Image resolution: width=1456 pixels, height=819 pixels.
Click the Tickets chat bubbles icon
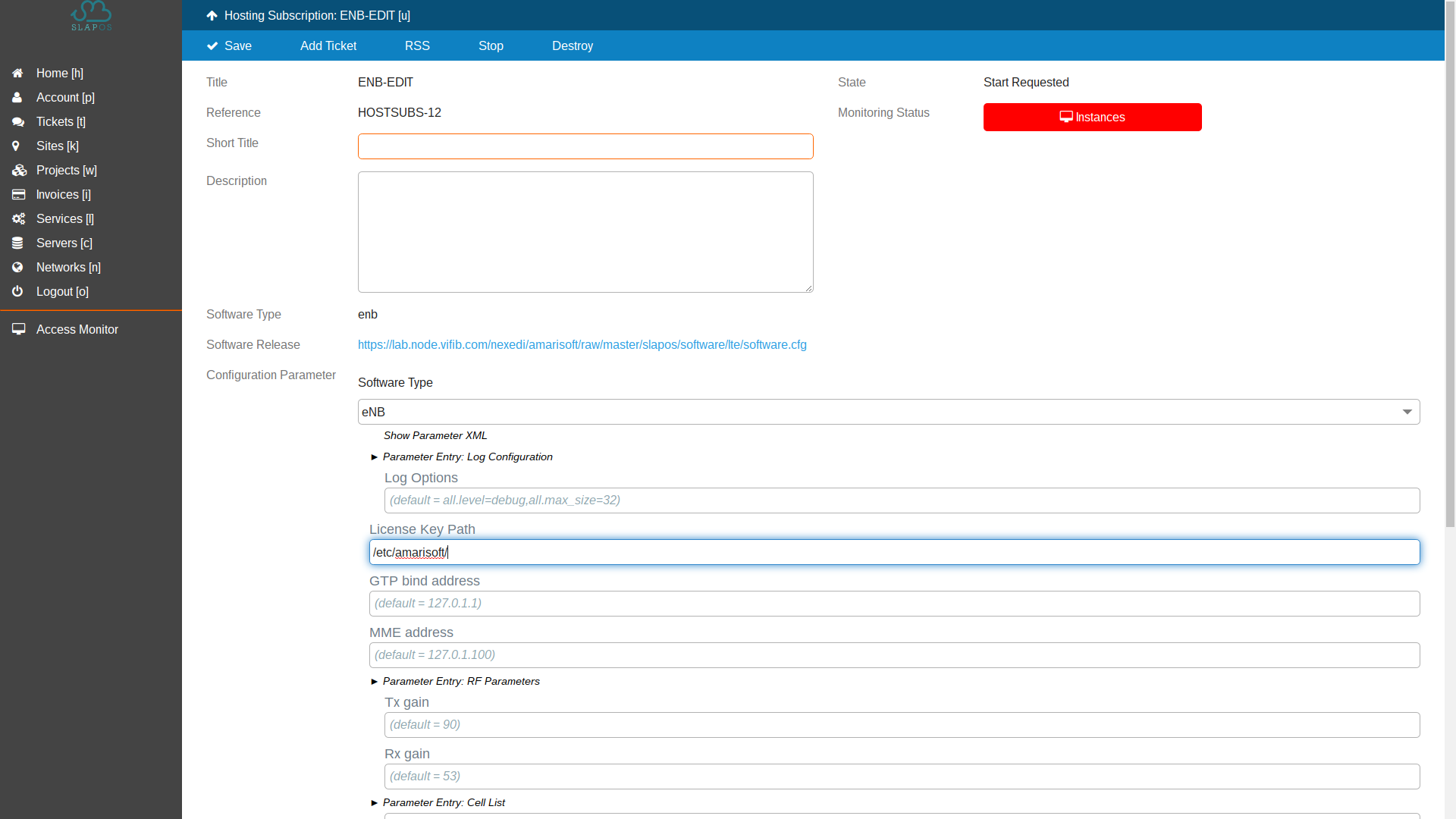coord(18,122)
